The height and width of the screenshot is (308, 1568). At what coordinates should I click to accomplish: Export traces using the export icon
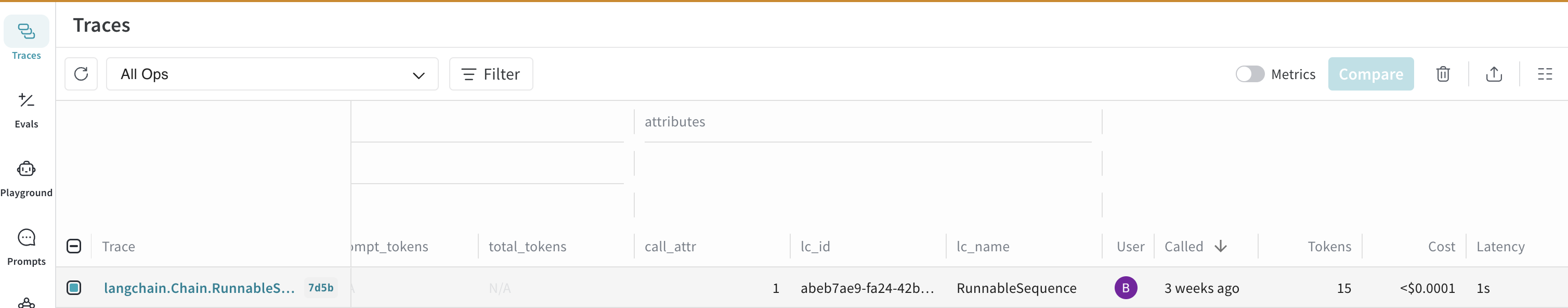point(1494,74)
